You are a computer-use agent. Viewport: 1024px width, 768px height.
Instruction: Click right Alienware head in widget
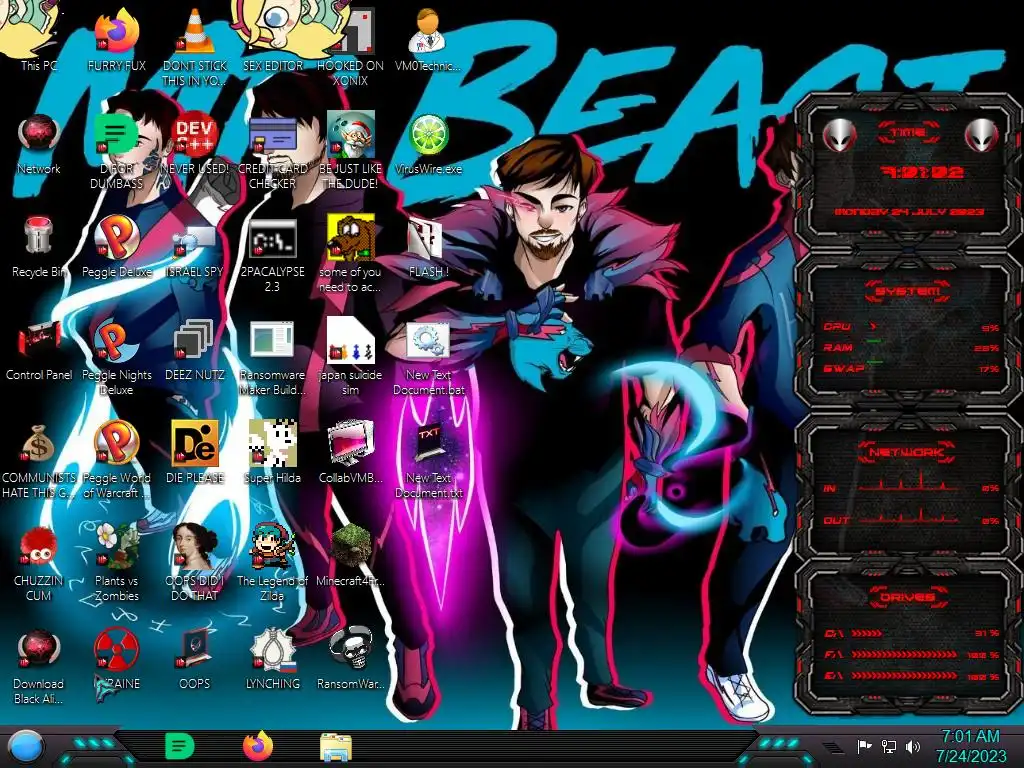[x=982, y=136]
